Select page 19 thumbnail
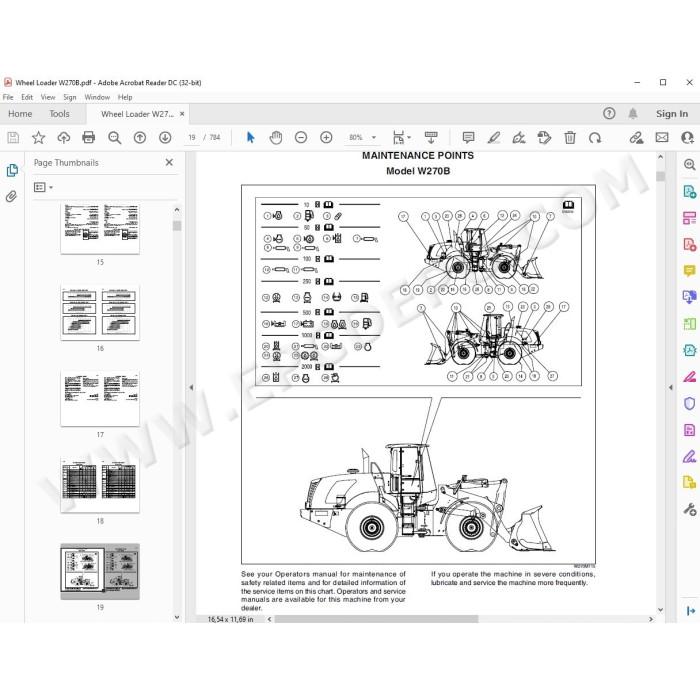Viewport: 700px width, 700px height. coord(100,571)
